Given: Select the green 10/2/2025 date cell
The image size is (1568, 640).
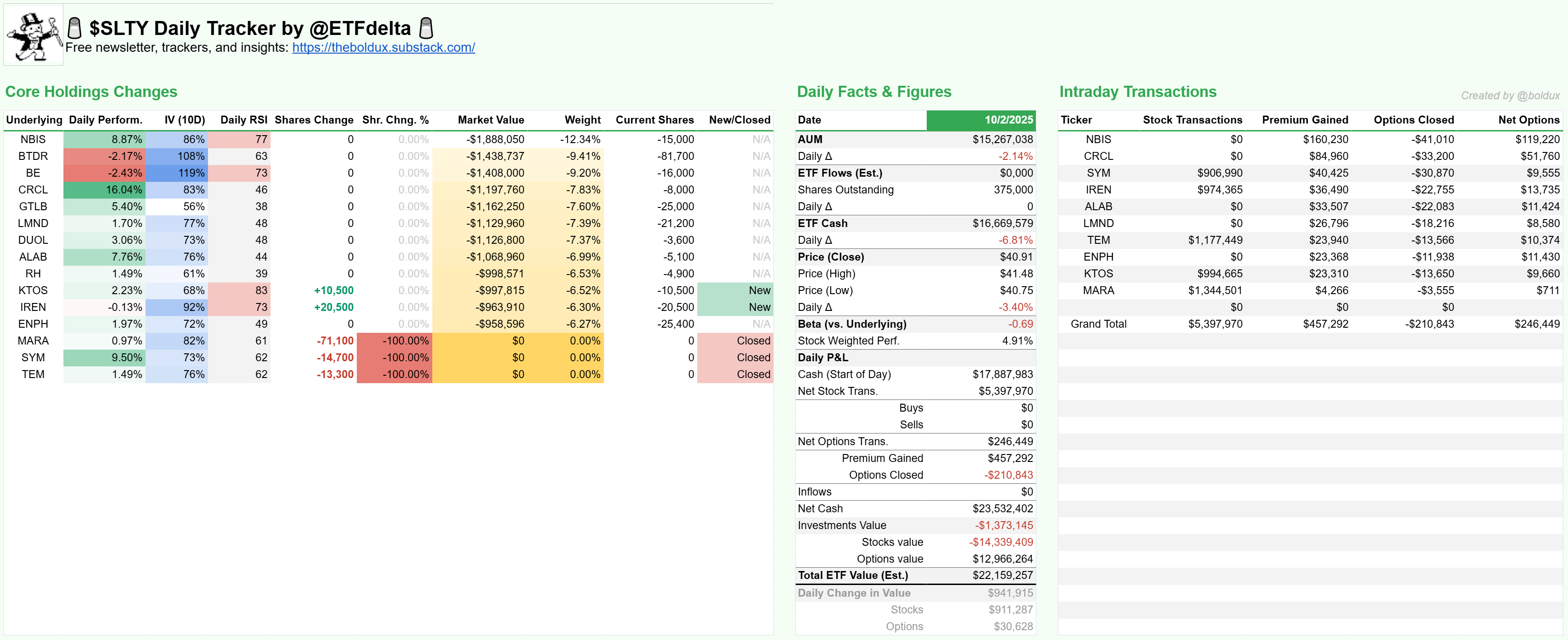Looking at the screenshot, I should click(981, 120).
